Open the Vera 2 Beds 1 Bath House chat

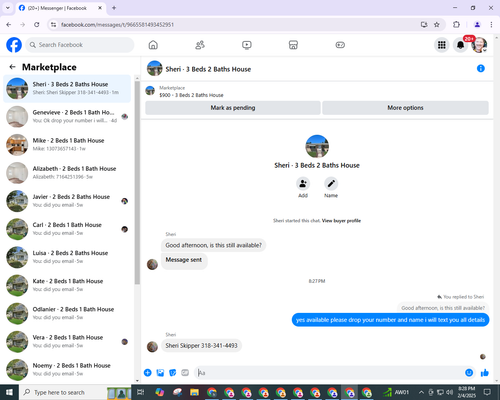click(67, 341)
